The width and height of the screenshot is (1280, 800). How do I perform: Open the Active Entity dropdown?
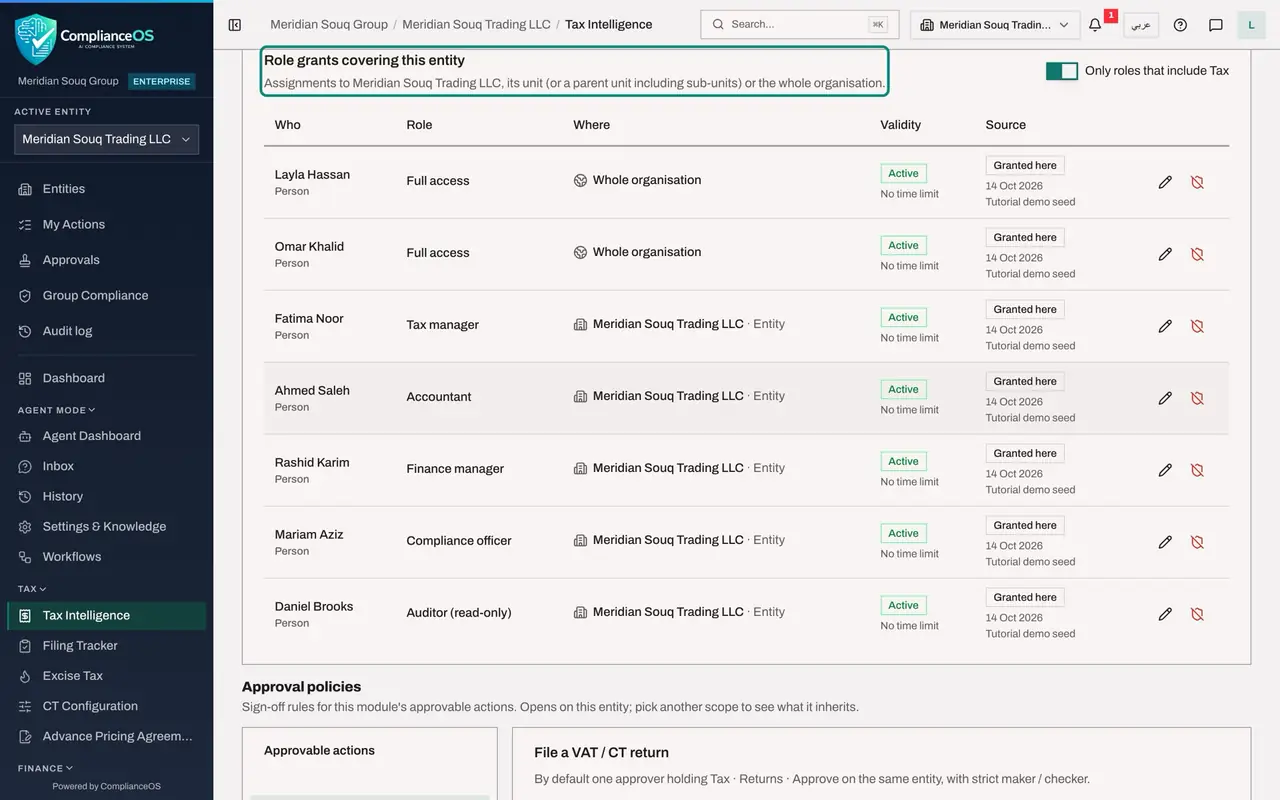pyautogui.click(x=106, y=139)
